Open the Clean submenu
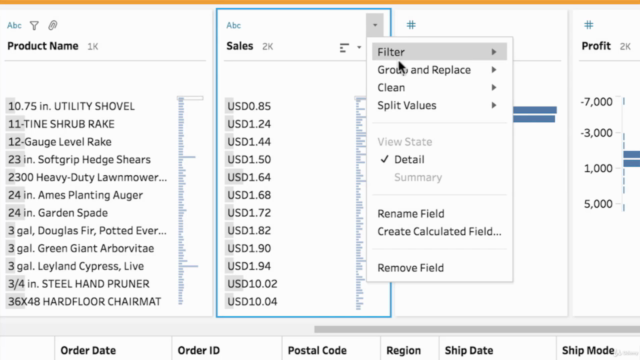This screenshot has height=360, width=640. [439, 87]
